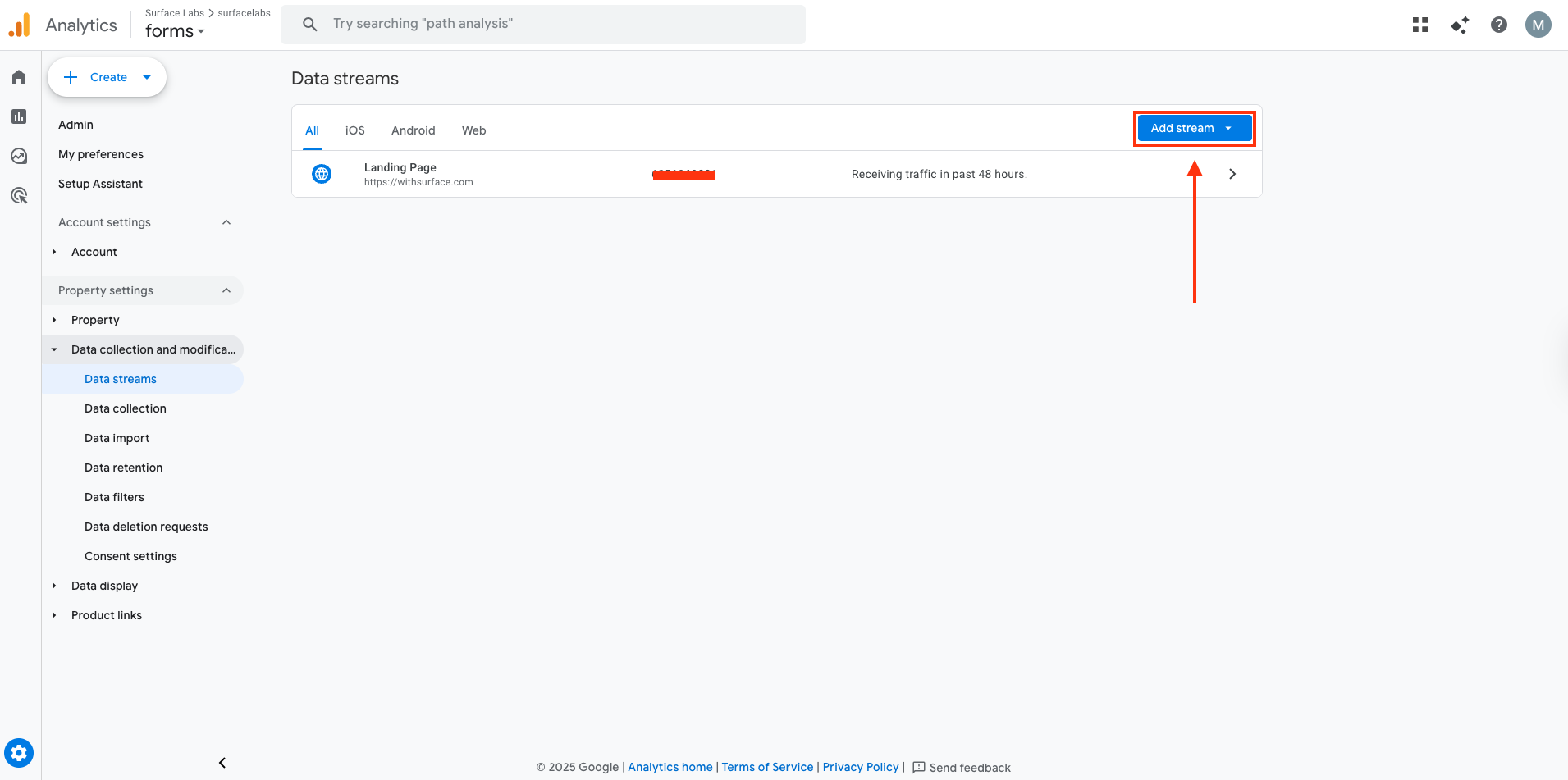Click the globe icon on Landing Page stream

[x=321, y=173]
